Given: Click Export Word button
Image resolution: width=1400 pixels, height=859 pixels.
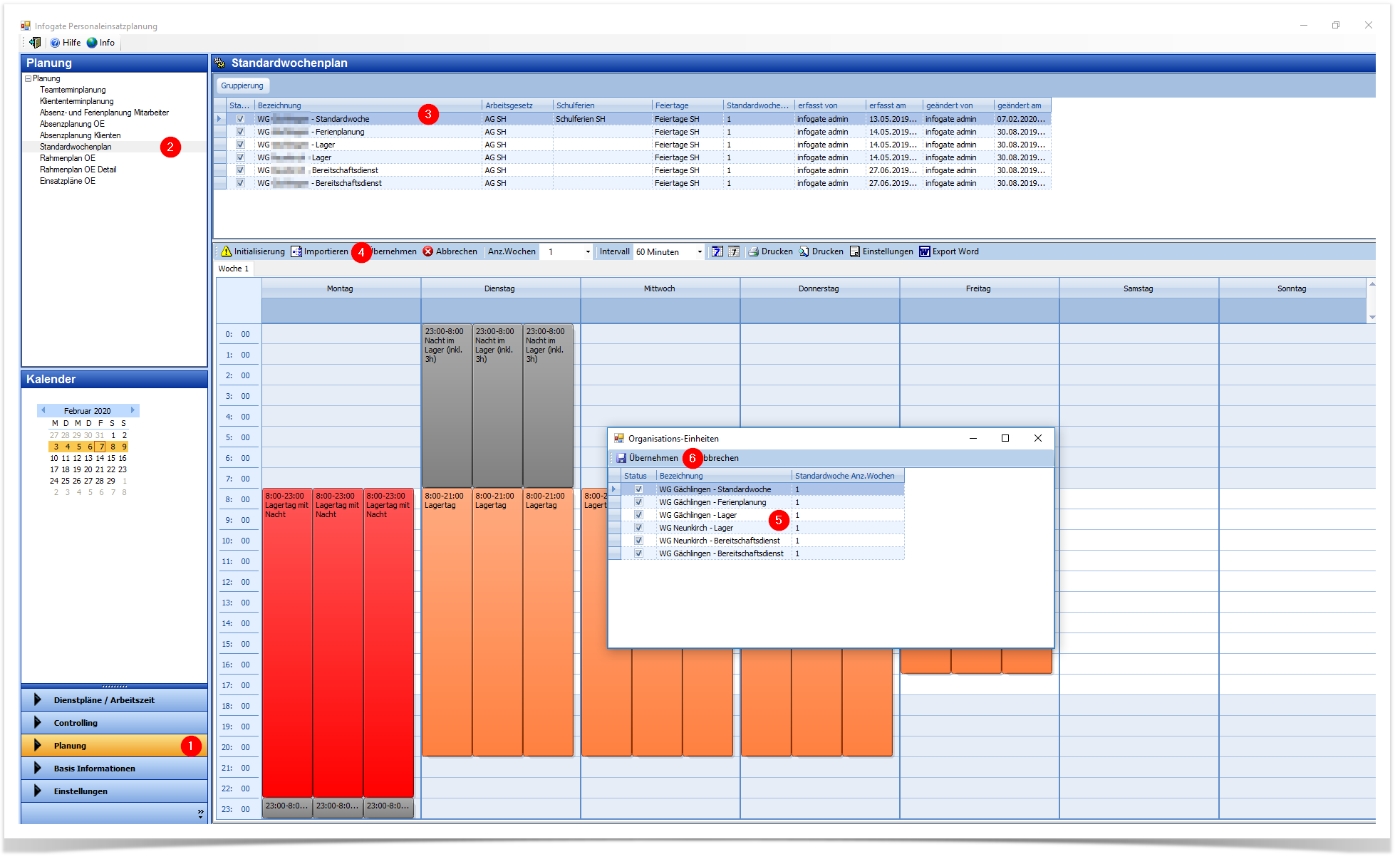Looking at the screenshot, I should [x=949, y=251].
